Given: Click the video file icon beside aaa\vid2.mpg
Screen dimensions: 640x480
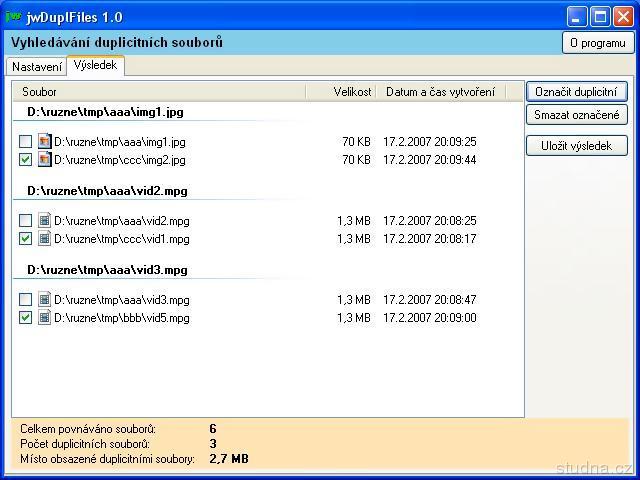Looking at the screenshot, I should click(44, 221).
